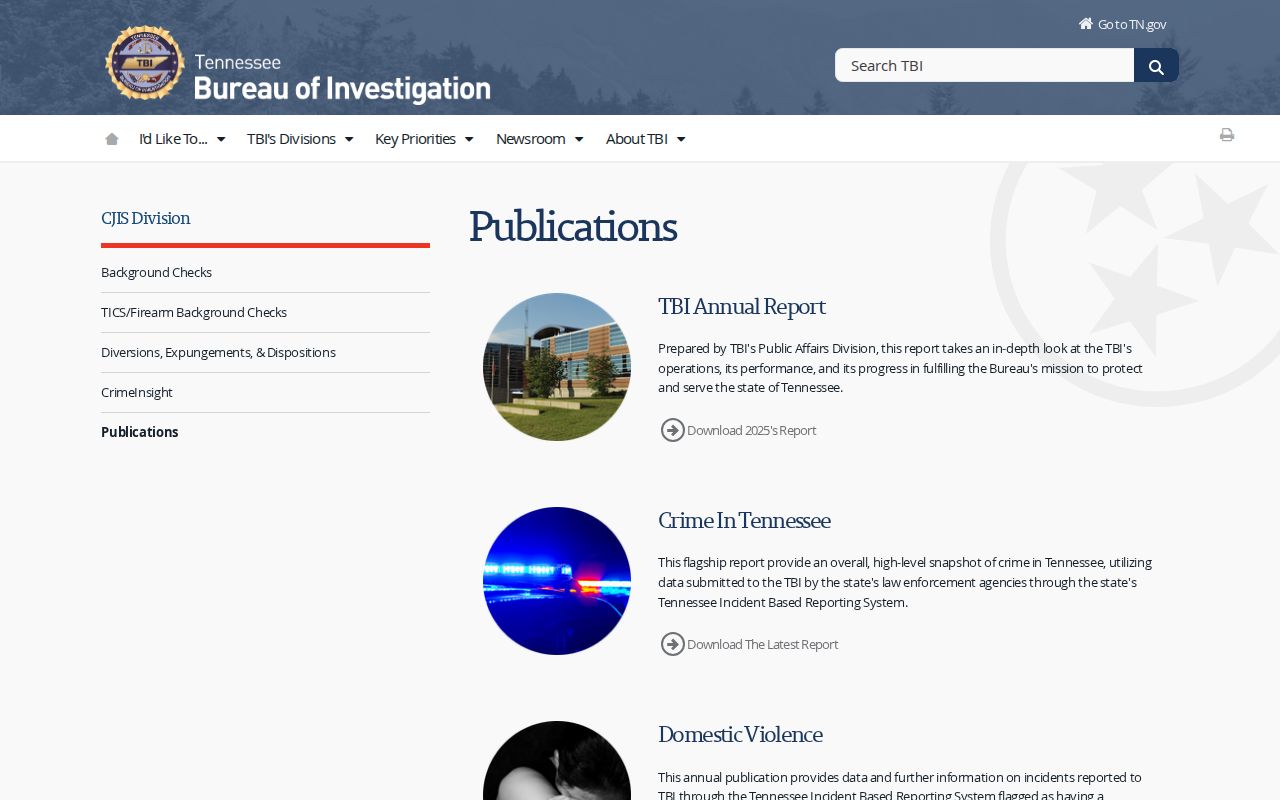This screenshot has width=1280, height=800.
Task: Open the Key Priorities dropdown
Action: coord(424,139)
